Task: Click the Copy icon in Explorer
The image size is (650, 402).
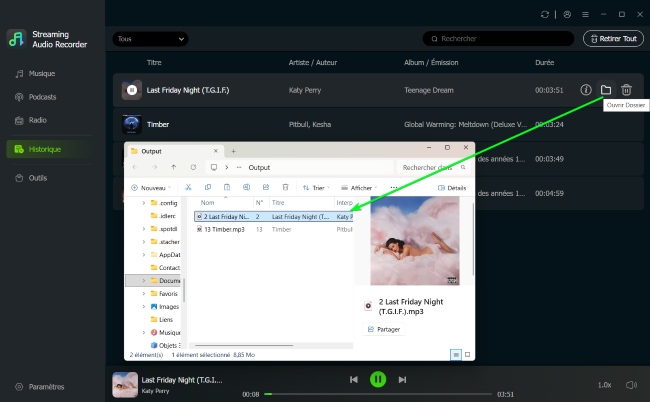Action: 208,187
